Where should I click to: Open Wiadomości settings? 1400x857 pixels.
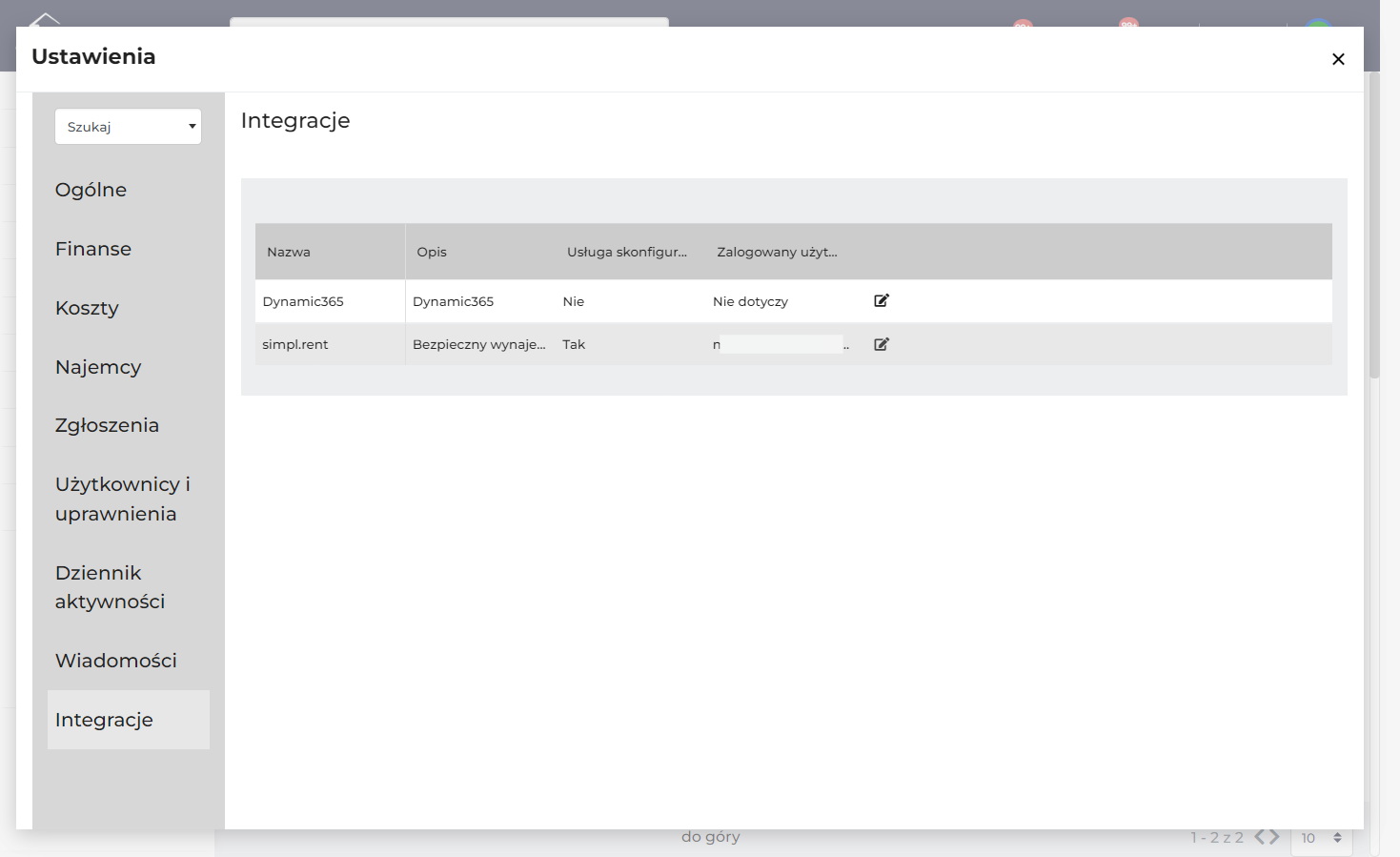point(116,661)
